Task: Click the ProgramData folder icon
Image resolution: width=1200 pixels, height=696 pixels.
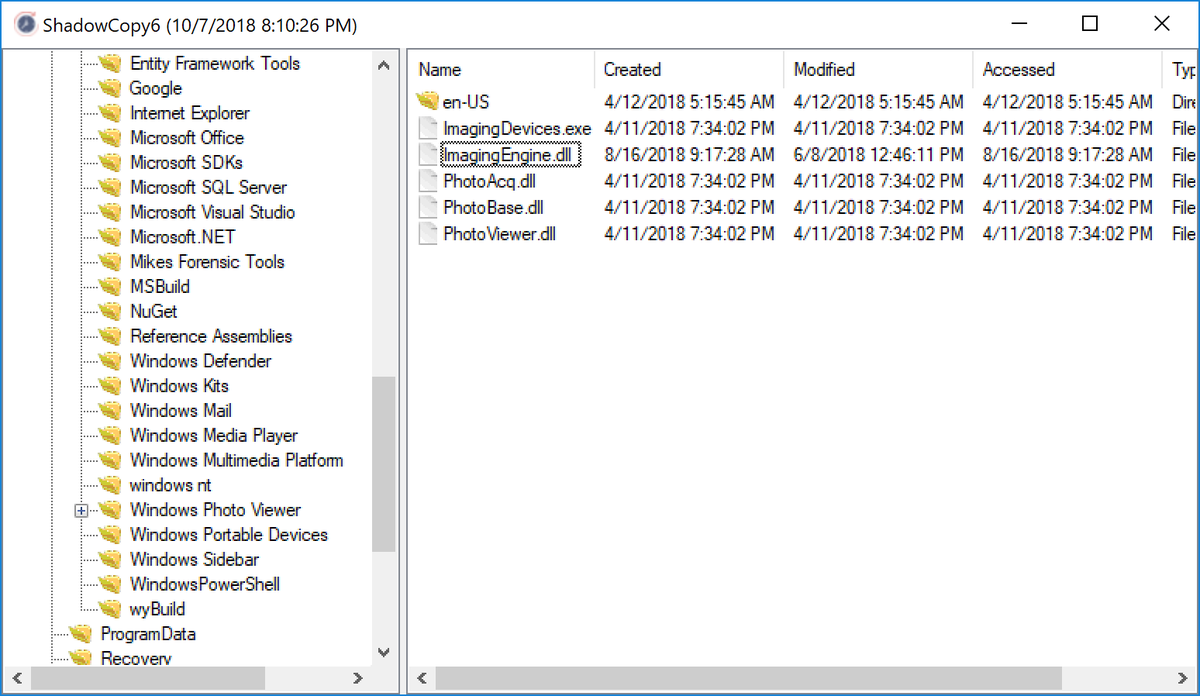Action: pos(81,633)
